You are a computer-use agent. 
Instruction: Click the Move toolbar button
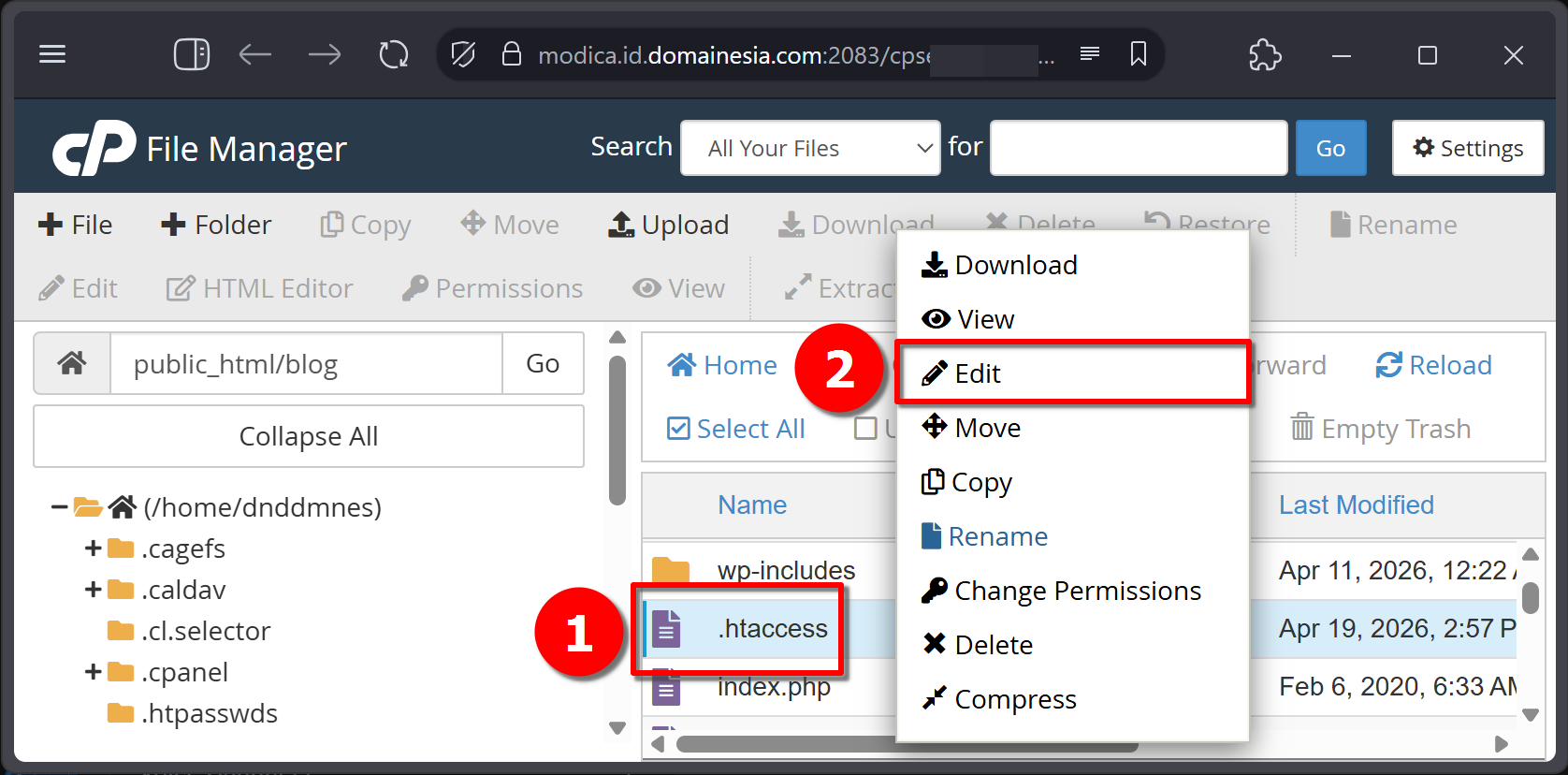point(510,225)
